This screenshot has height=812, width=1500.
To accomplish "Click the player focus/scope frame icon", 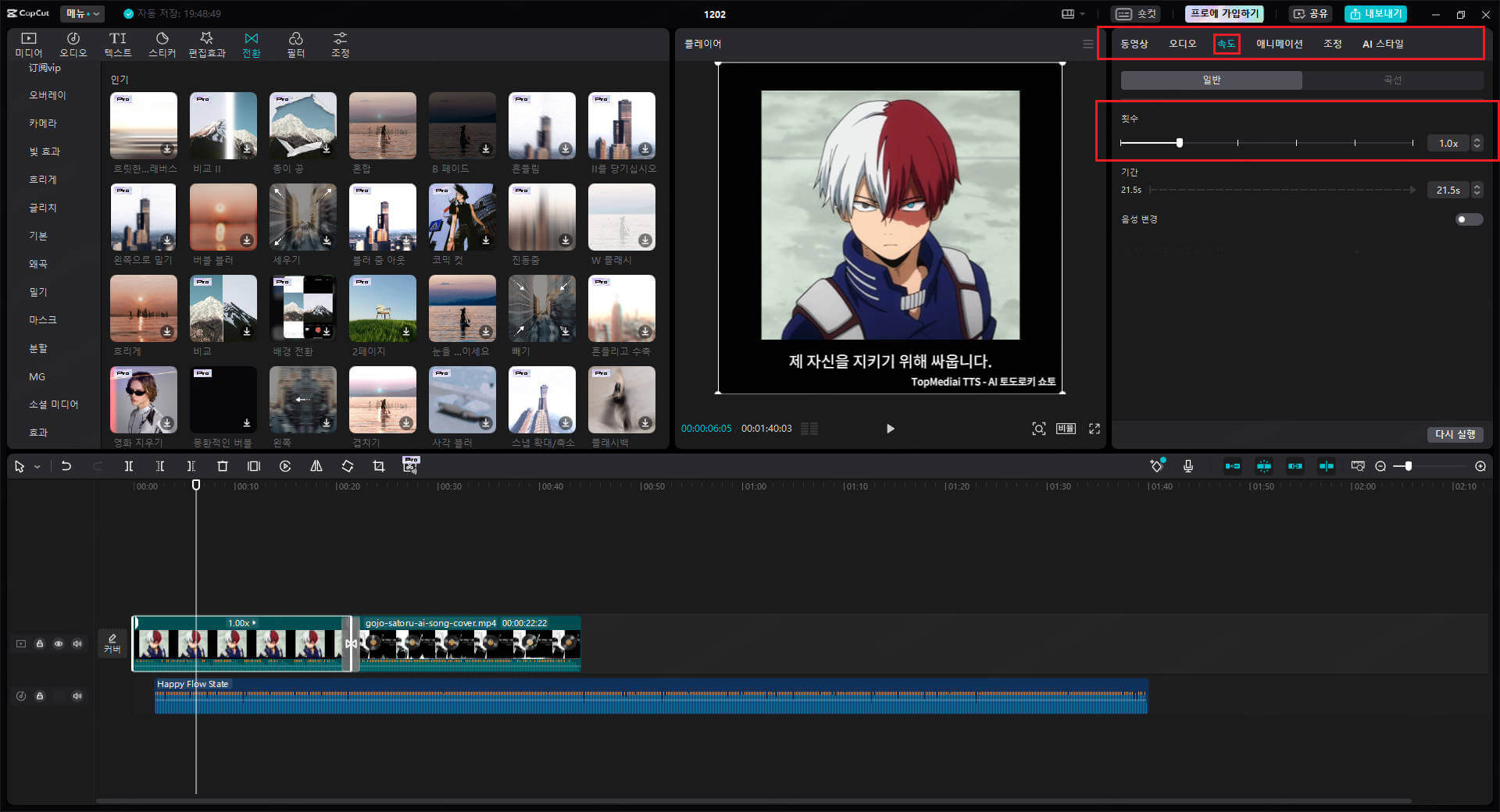I will tap(1039, 429).
